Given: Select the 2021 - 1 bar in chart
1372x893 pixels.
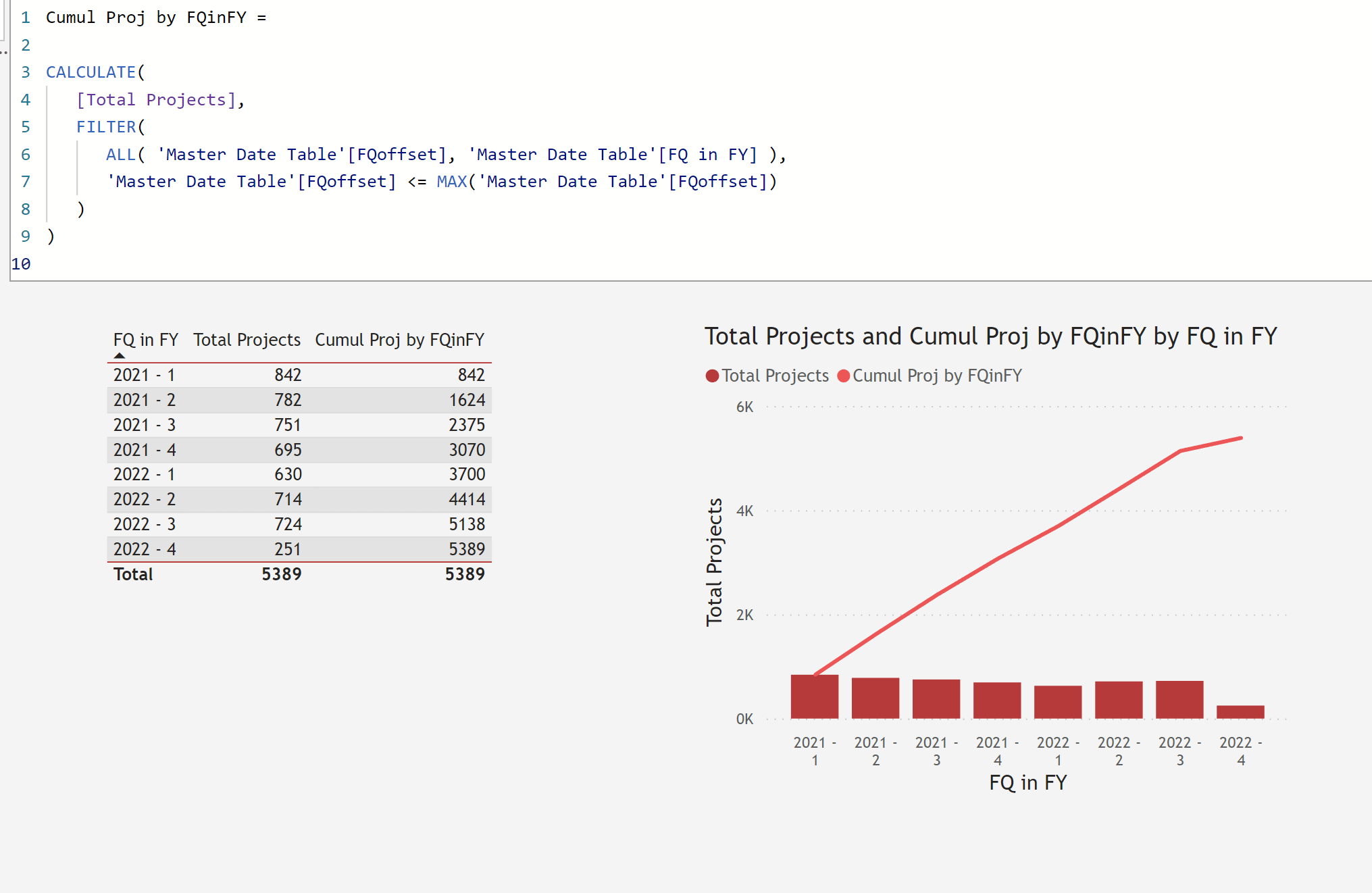Looking at the screenshot, I should click(815, 696).
